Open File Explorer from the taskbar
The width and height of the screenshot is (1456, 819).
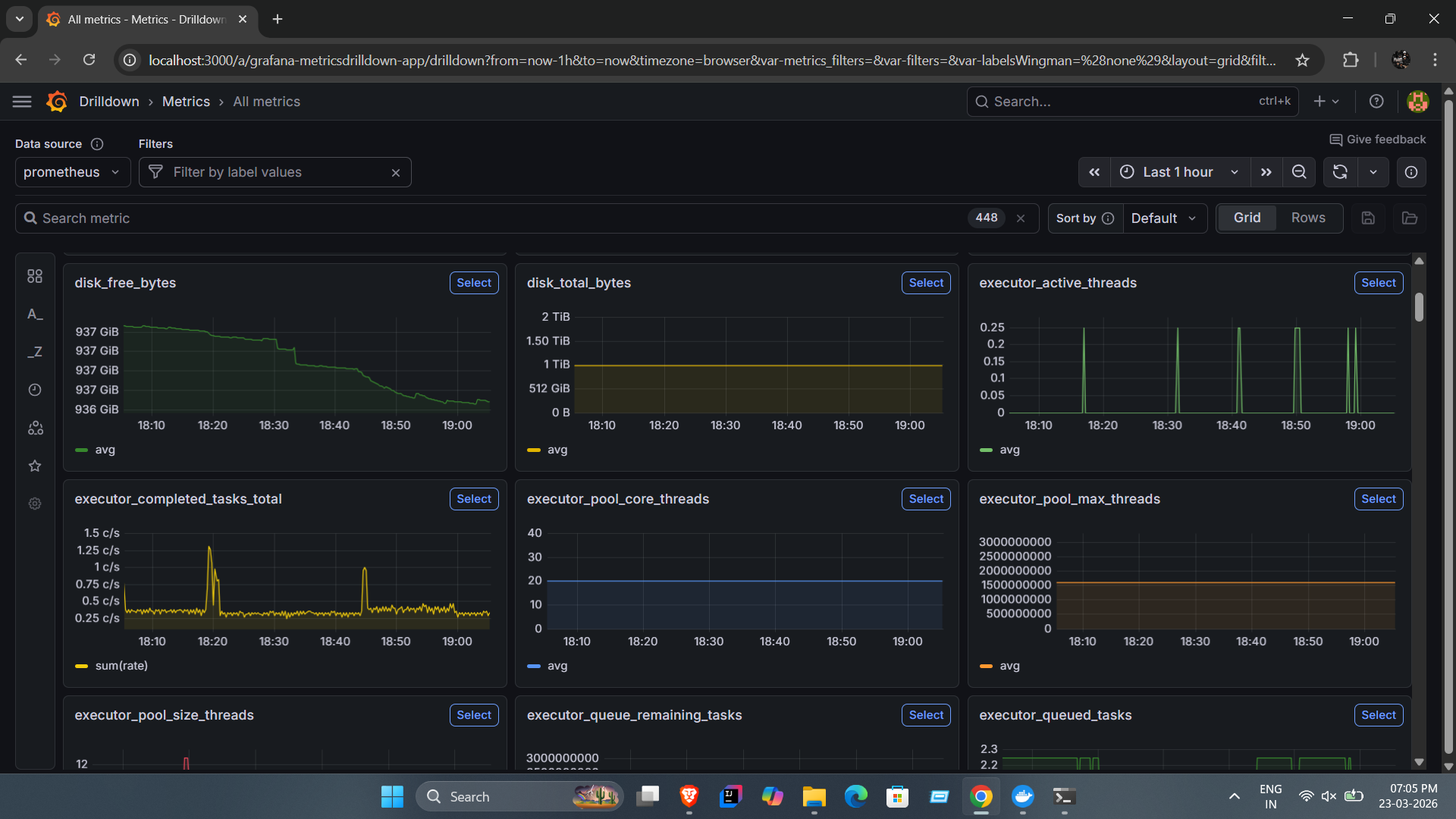(814, 796)
